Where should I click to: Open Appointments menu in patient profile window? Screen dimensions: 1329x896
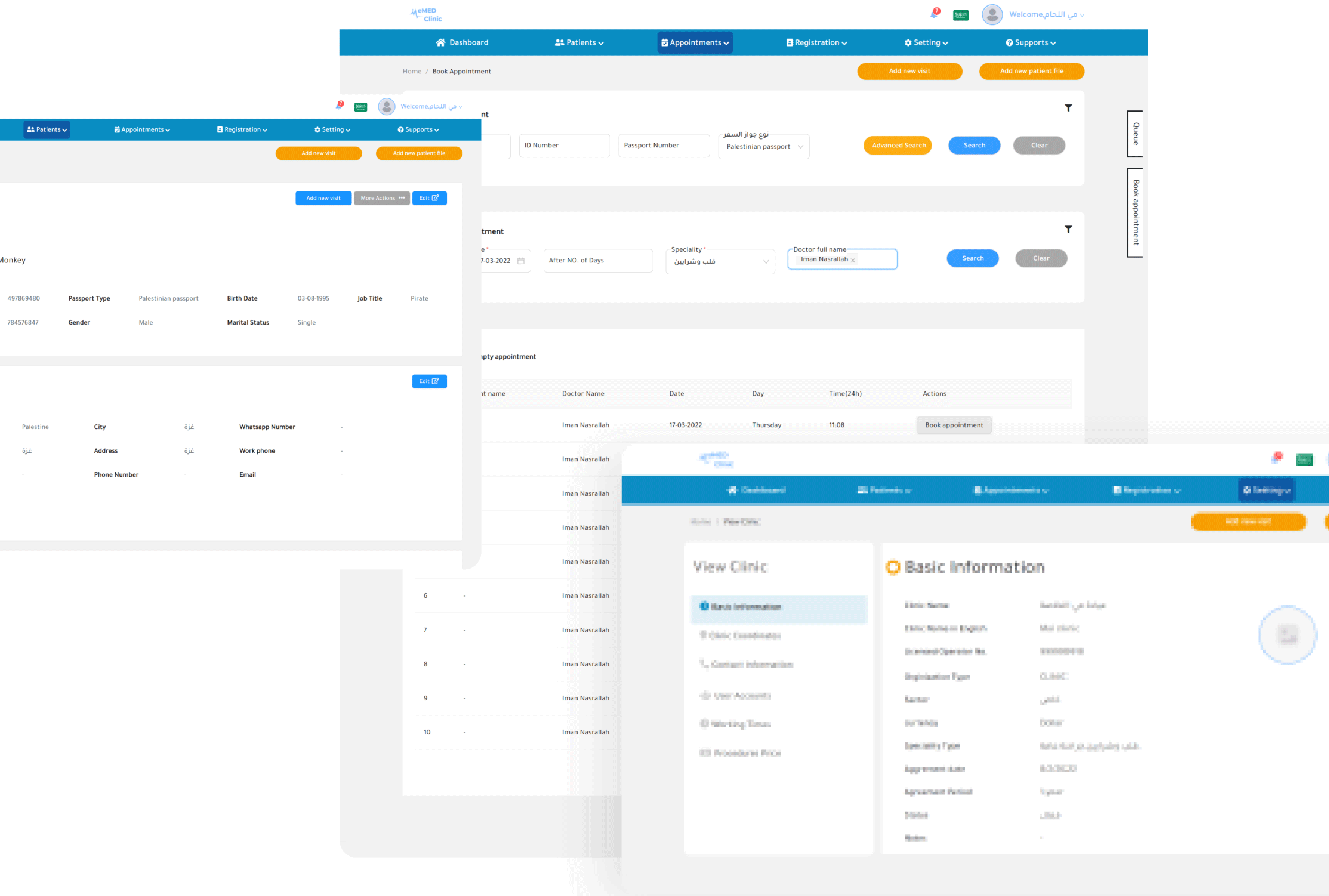point(142,129)
